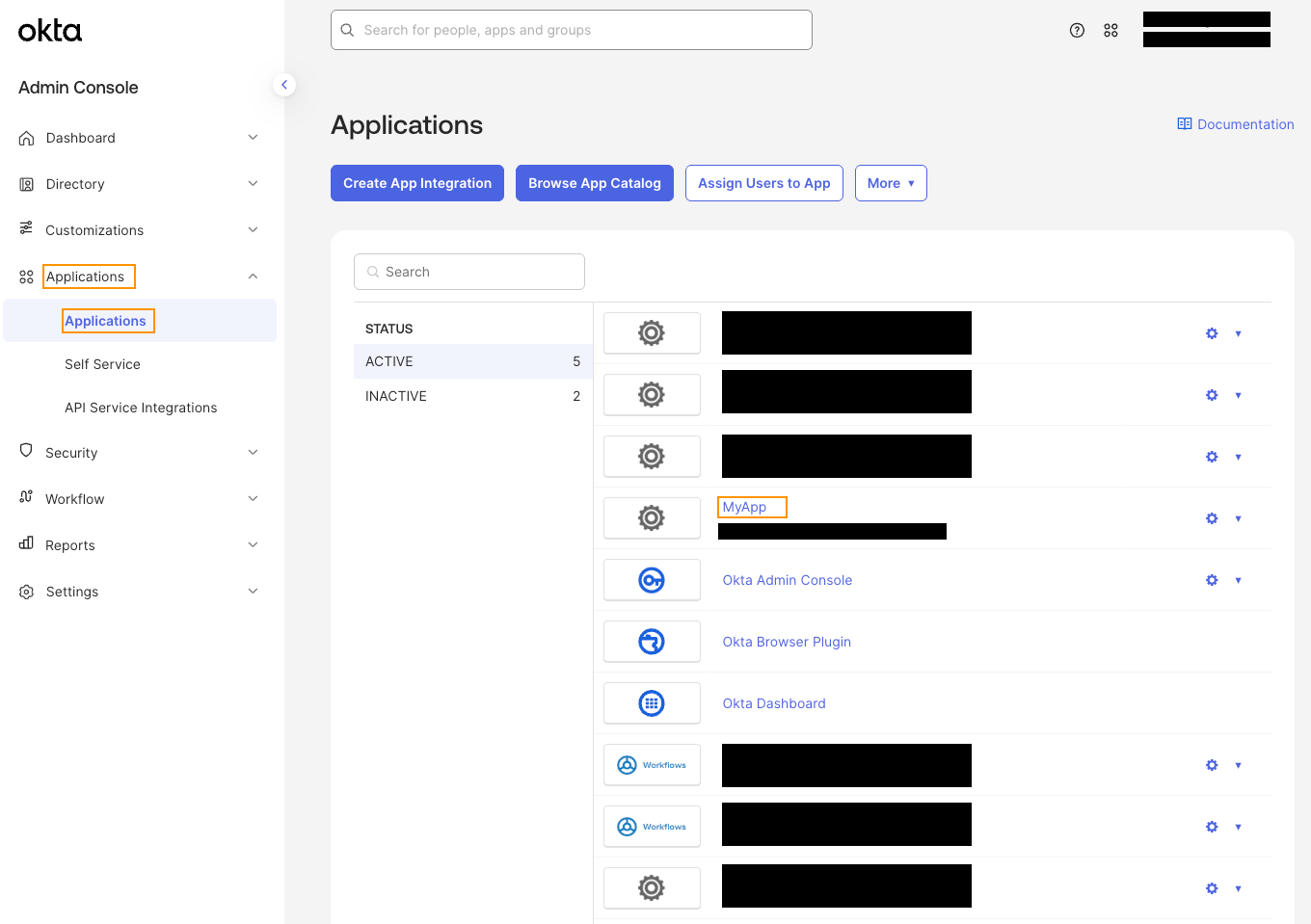The image size is (1311, 924).
Task: Open Customizations in the sidebar
Action: [x=94, y=230]
